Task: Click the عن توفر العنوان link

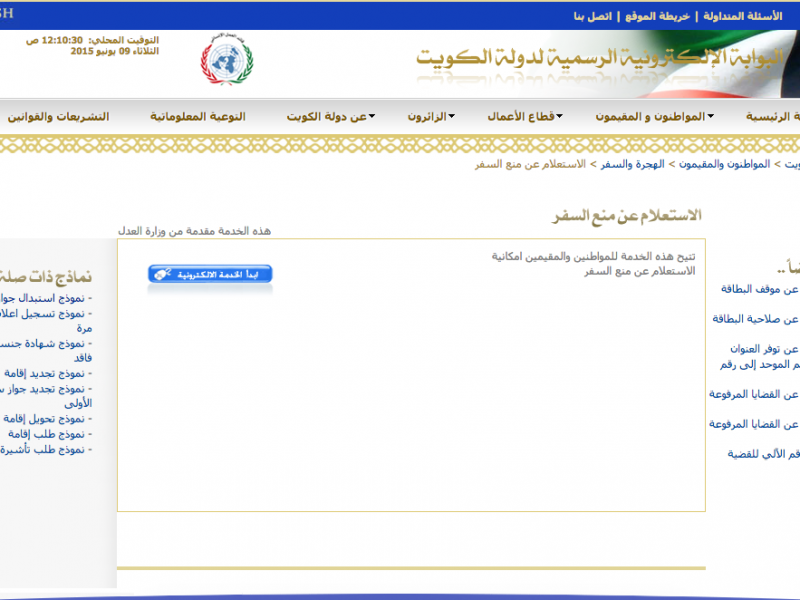Action: click(764, 349)
